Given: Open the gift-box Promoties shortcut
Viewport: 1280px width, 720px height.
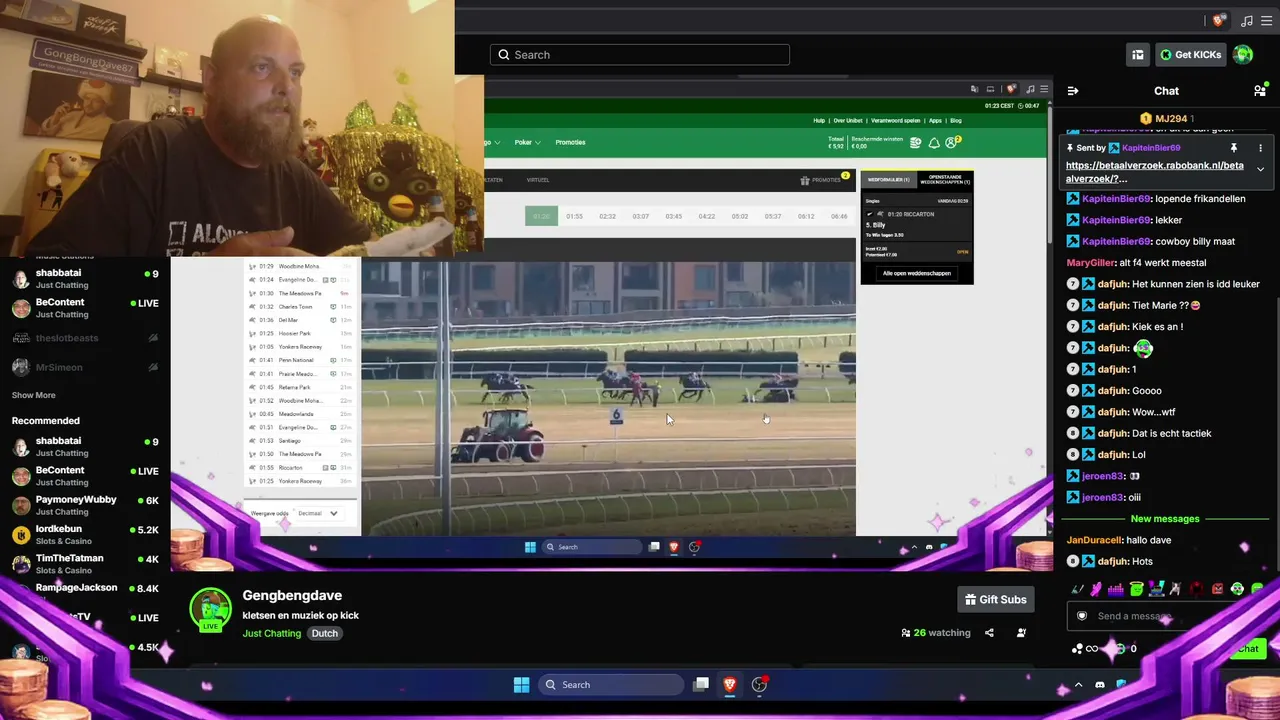Looking at the screenshot, I should pos(824,180).
